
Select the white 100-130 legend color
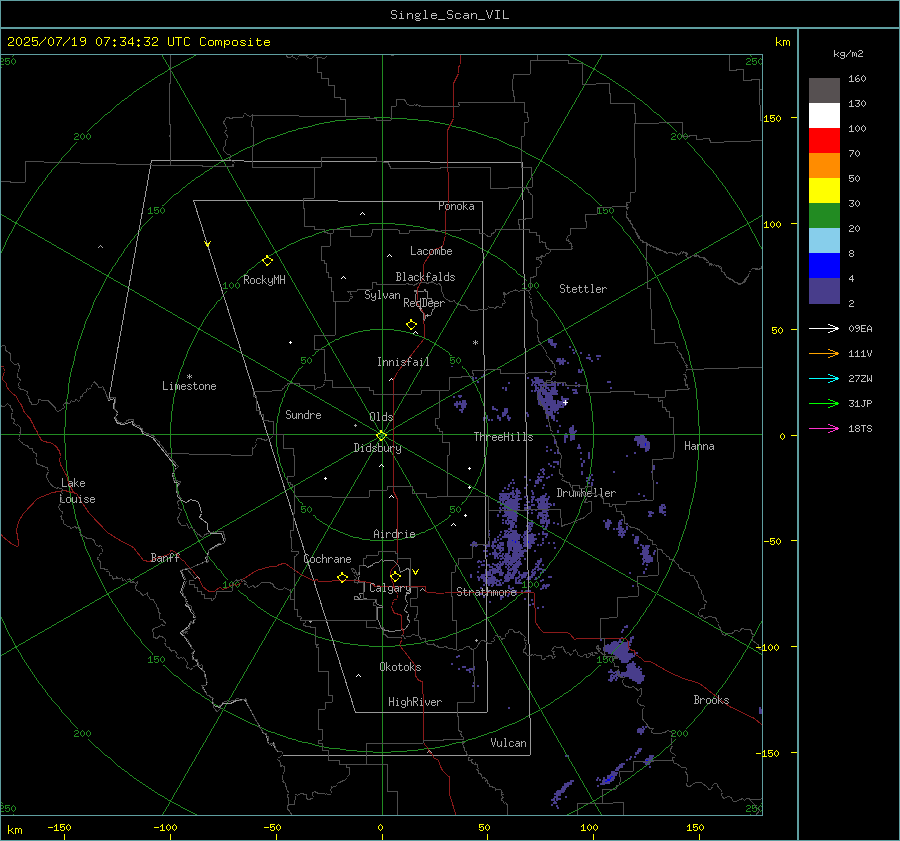point(824,116)
